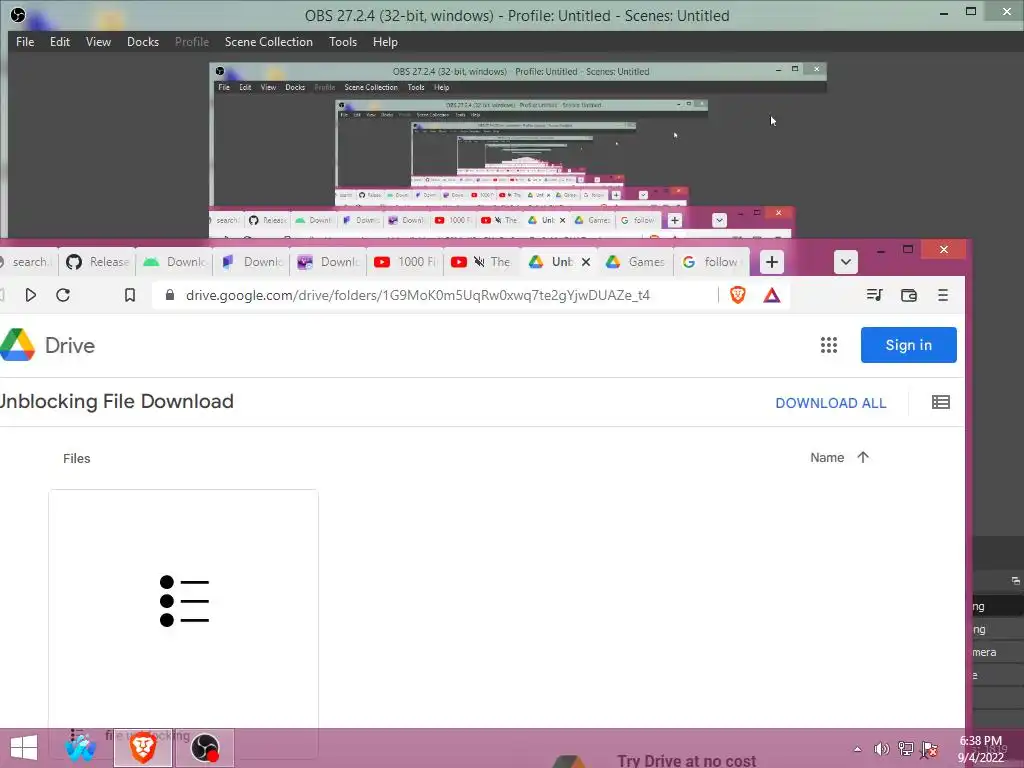This screenshot has width=1024, height=768.
Task: Click the Try Drive at no cost banner
Action: coord(686,761)
